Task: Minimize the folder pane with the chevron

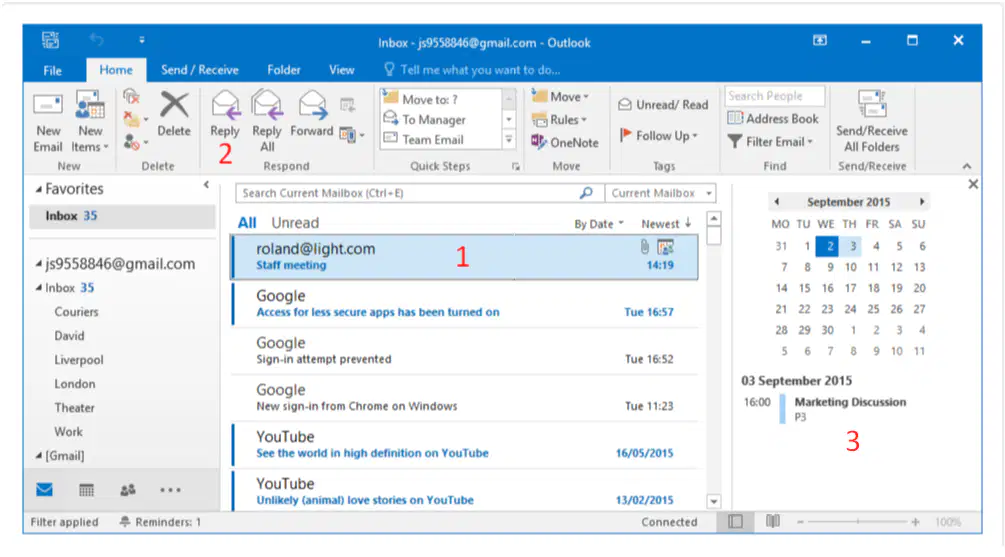Action: (206, 185)
